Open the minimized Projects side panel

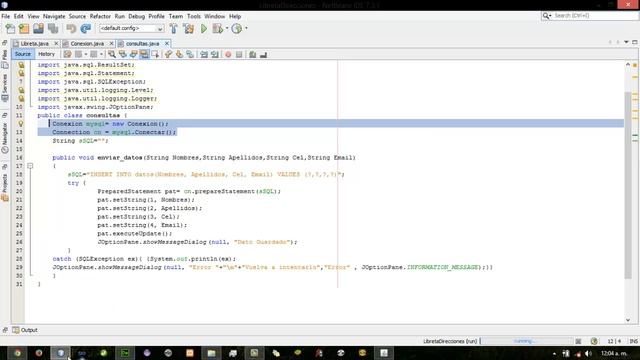[x=4, y=188]
